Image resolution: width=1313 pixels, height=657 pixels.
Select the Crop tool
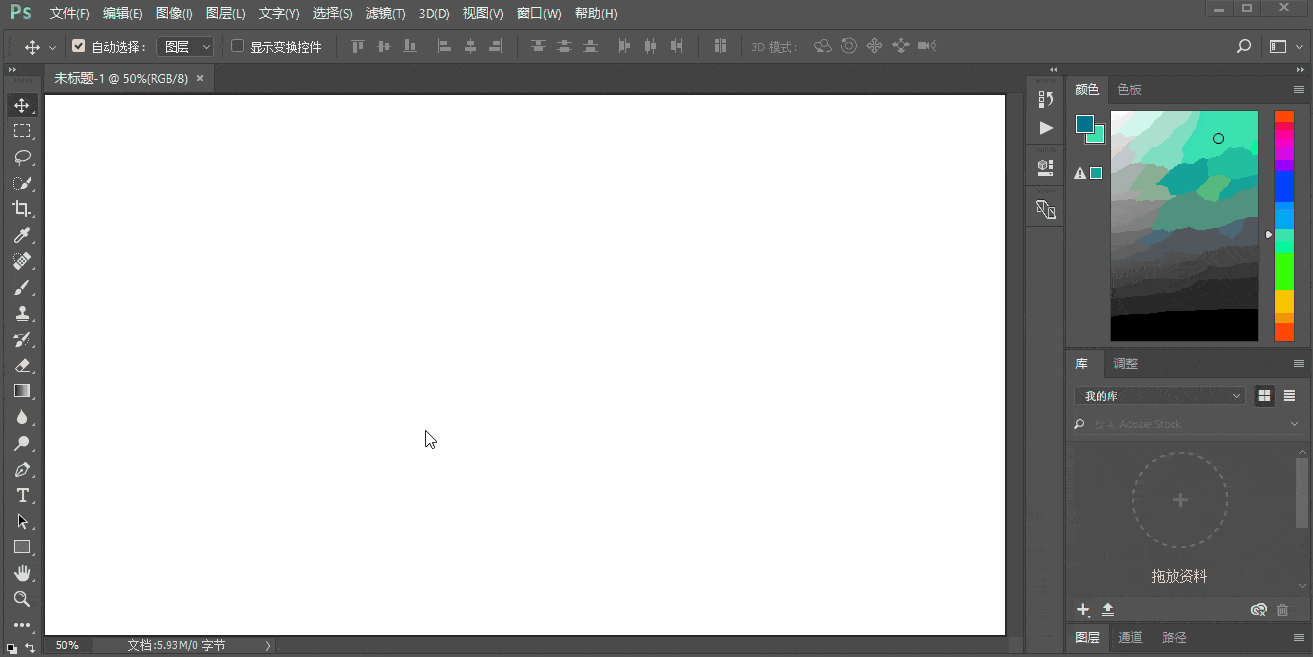click(x=22, y=209)
